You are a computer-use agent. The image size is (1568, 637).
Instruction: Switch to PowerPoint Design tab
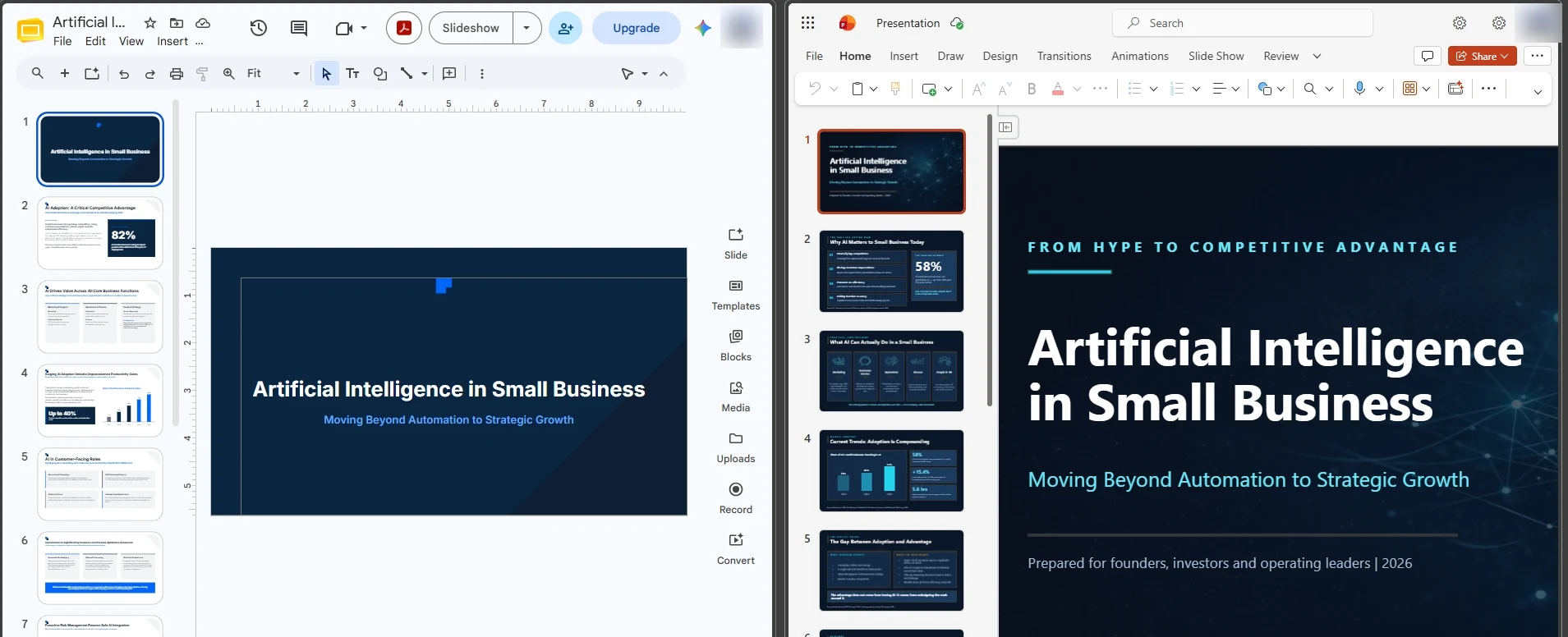[1000, 56]
